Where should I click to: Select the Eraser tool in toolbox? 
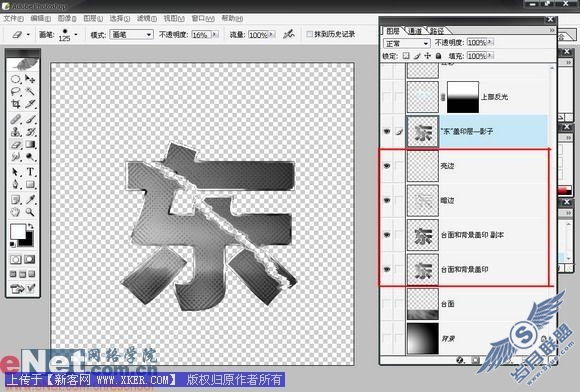click(16, 144)
